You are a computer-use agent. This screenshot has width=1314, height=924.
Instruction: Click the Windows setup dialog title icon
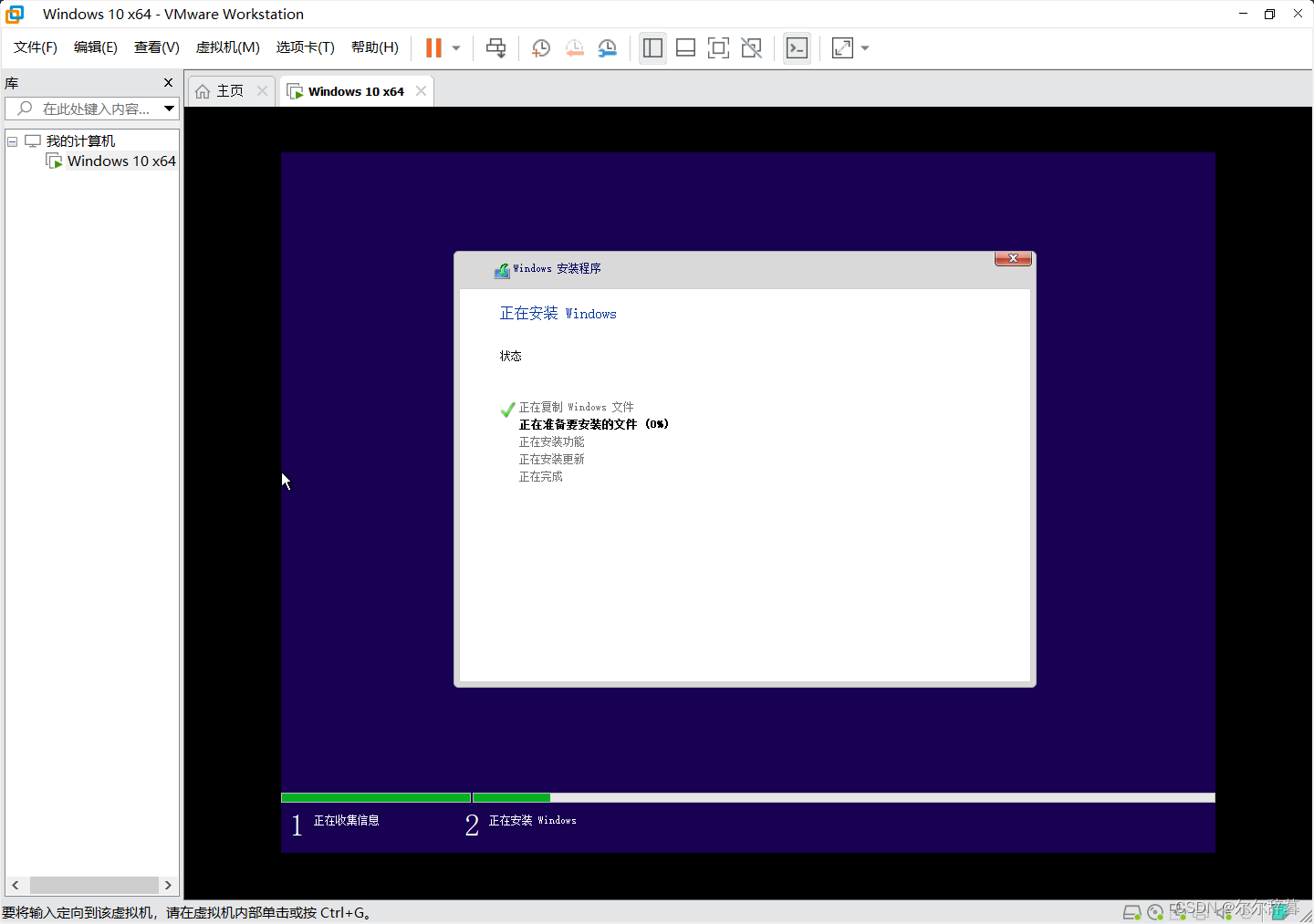(502, 270)
